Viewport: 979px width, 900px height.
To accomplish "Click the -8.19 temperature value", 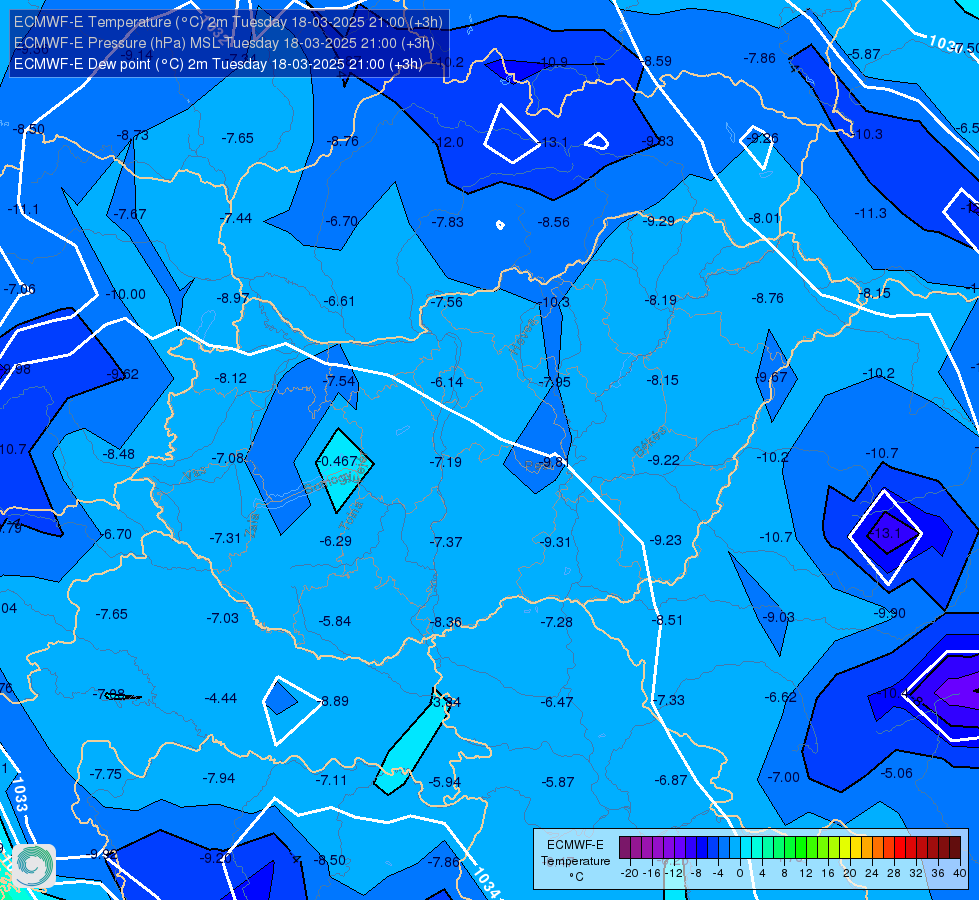I will [x=661, y=300].
